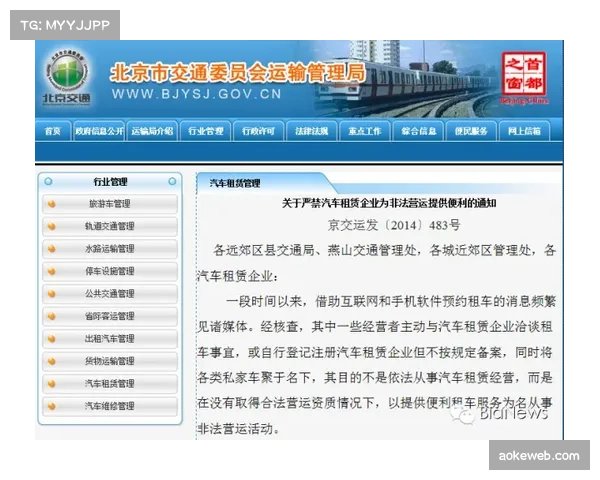Click the addressee line ending 汽车租赁企业：

click(237, 276)
